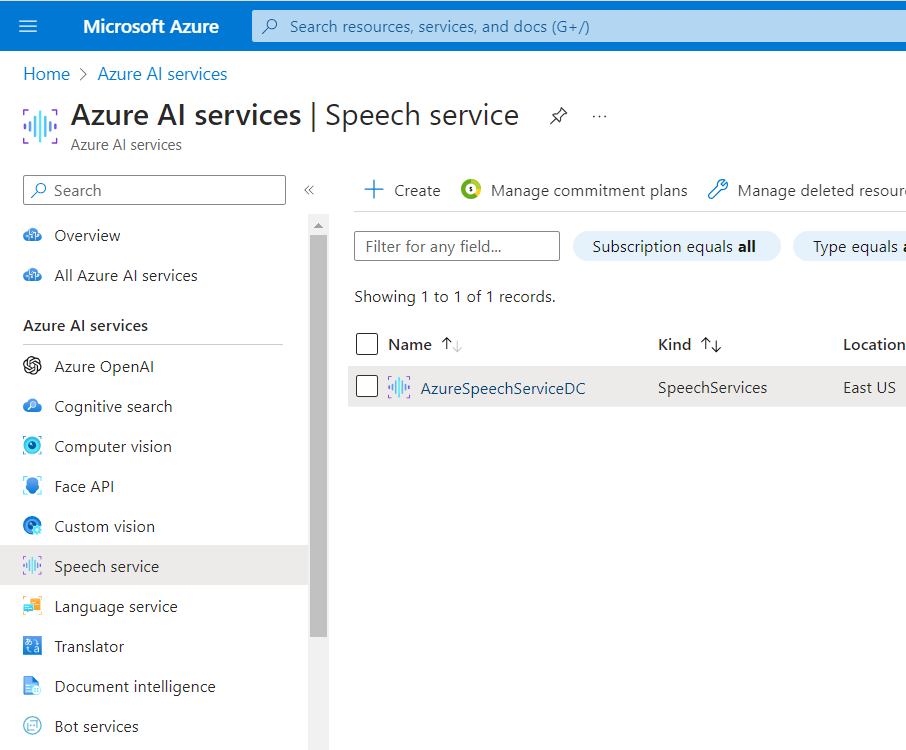Sort records by the Name column arrows
The width and height of the screenshot is (906, 750).
(x=452, y=344)
